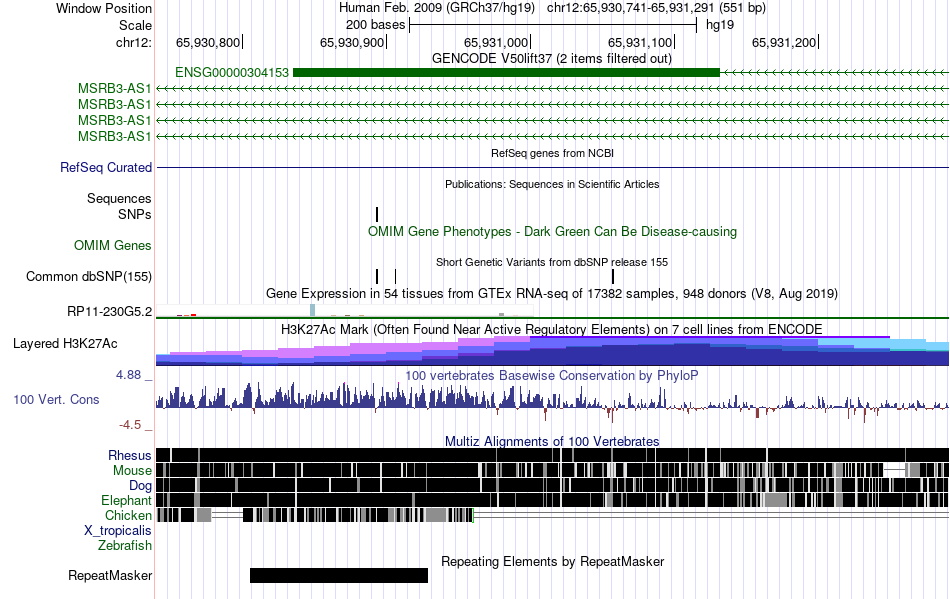
Task: Click the GENCODE V50lift37 track title
Action: pyautogui.click(x=552, y=59)
